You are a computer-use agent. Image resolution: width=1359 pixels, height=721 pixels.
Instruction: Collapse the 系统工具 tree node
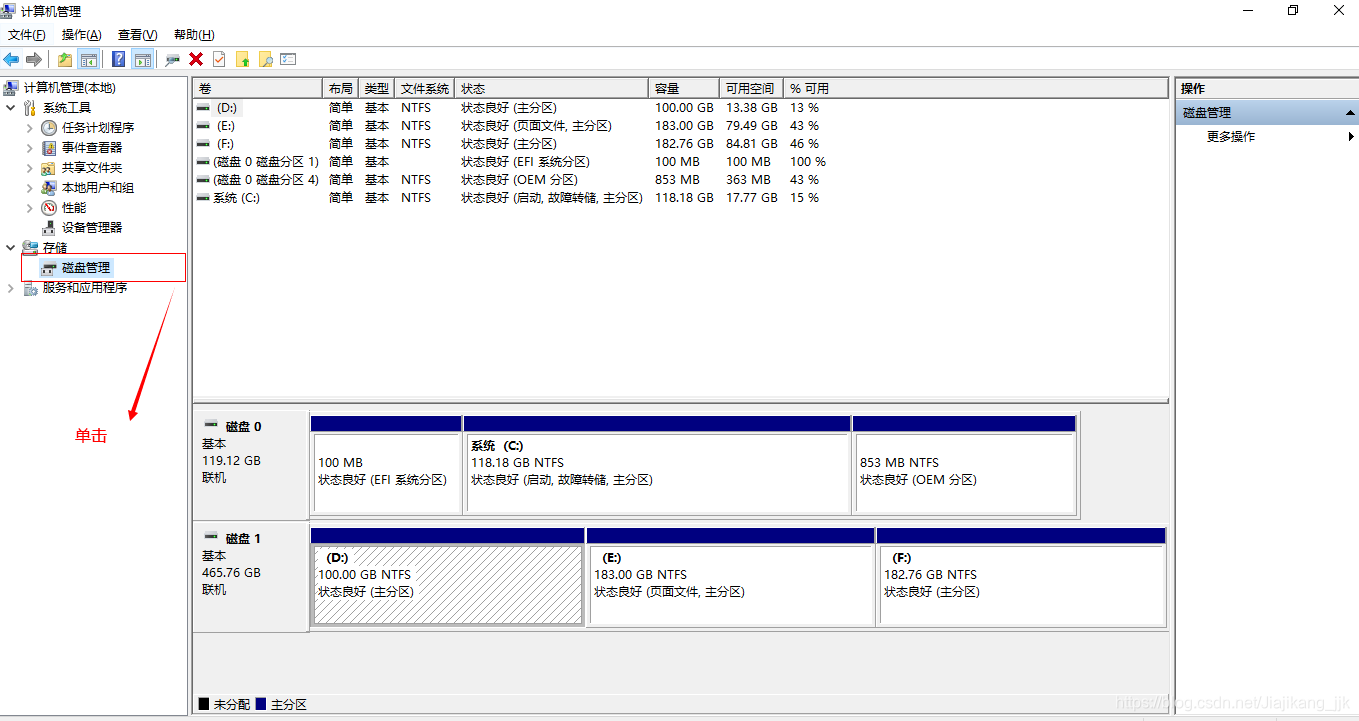tap(11, 108)
